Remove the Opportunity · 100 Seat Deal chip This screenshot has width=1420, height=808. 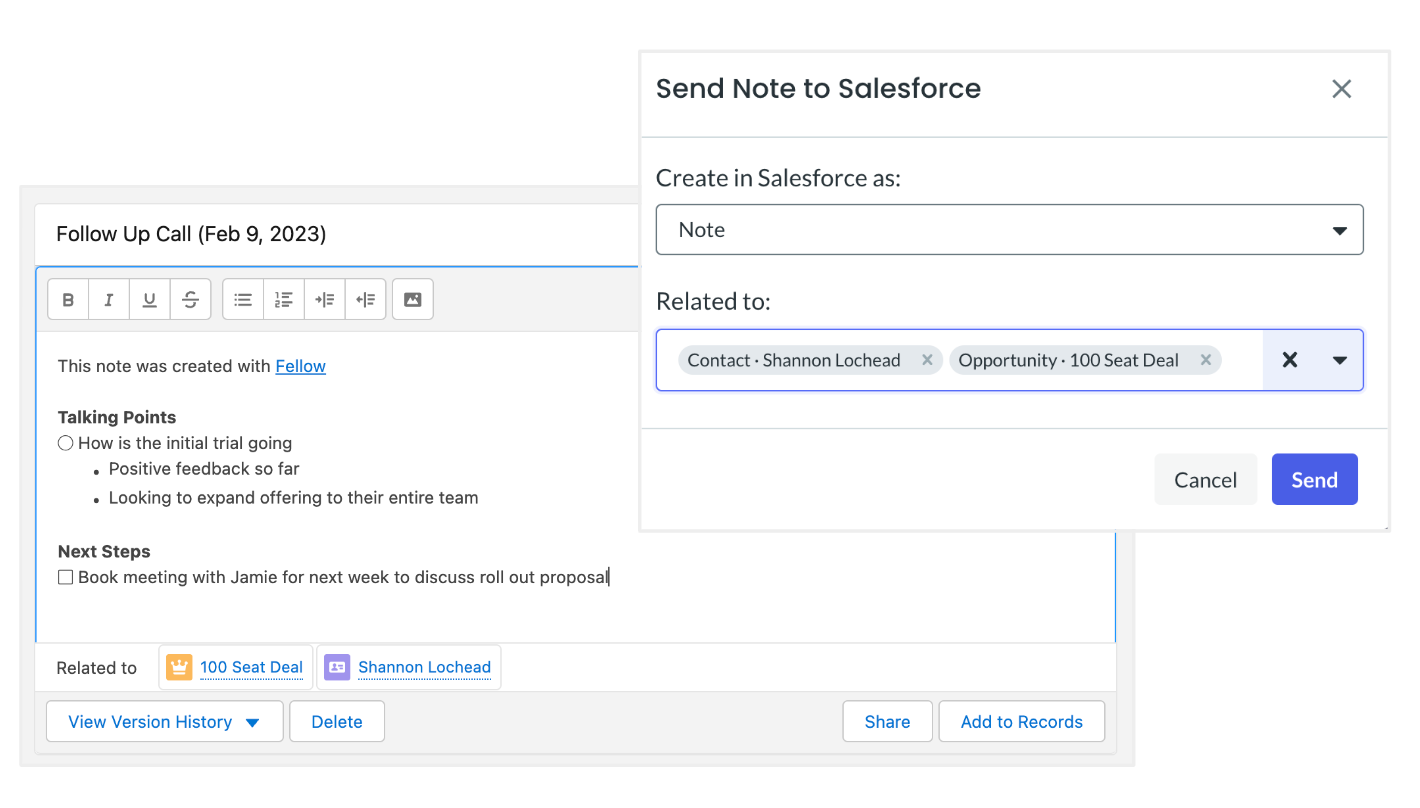(x=1206, y=360)
